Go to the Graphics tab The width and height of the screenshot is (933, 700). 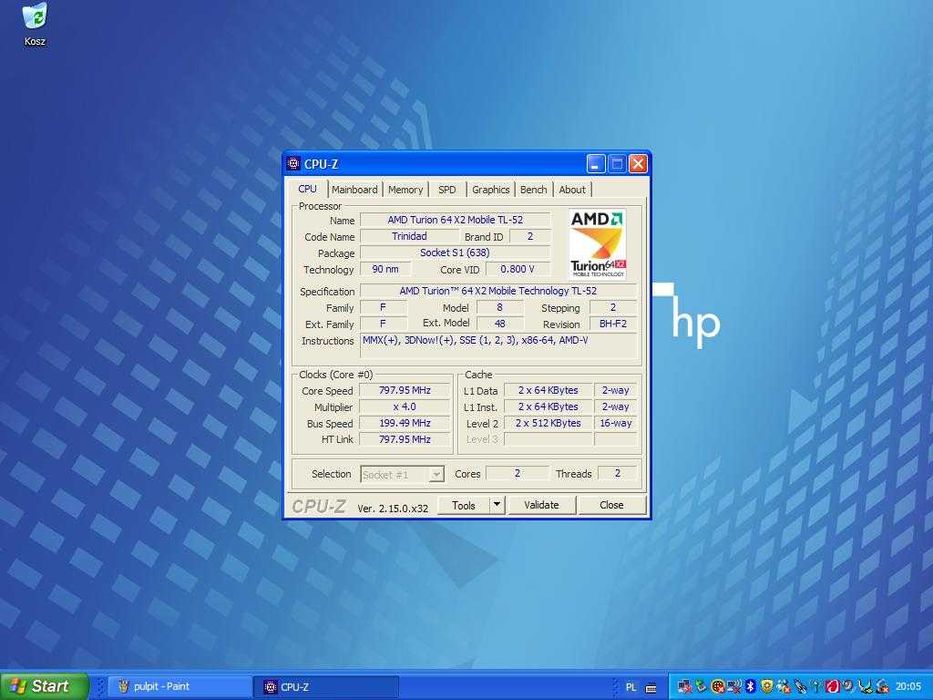(x=490, y=189)
